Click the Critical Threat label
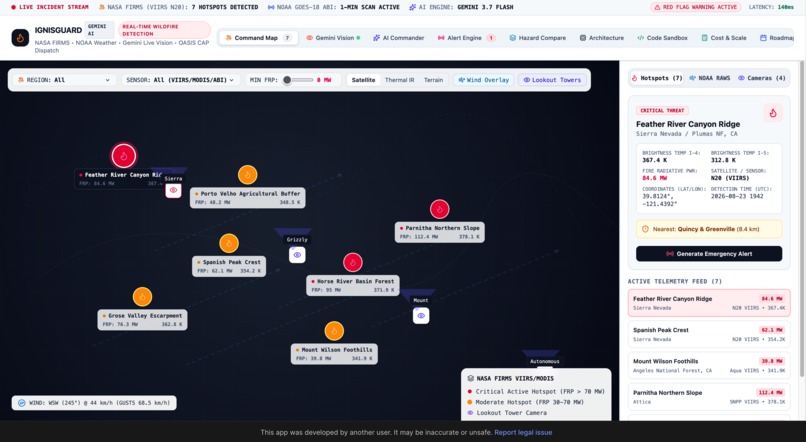Image resolution: width=806 pixels, height=442 pixels. (662, 110)
